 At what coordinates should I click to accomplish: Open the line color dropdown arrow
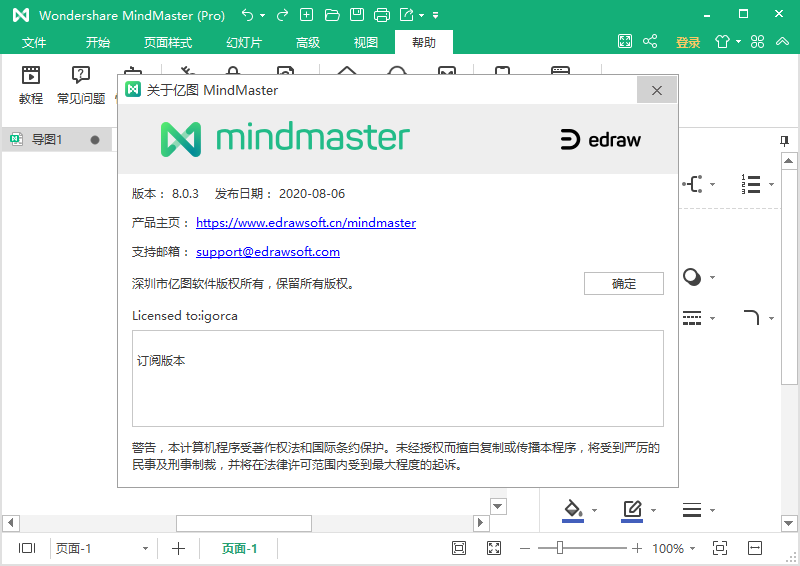(654, 510)
